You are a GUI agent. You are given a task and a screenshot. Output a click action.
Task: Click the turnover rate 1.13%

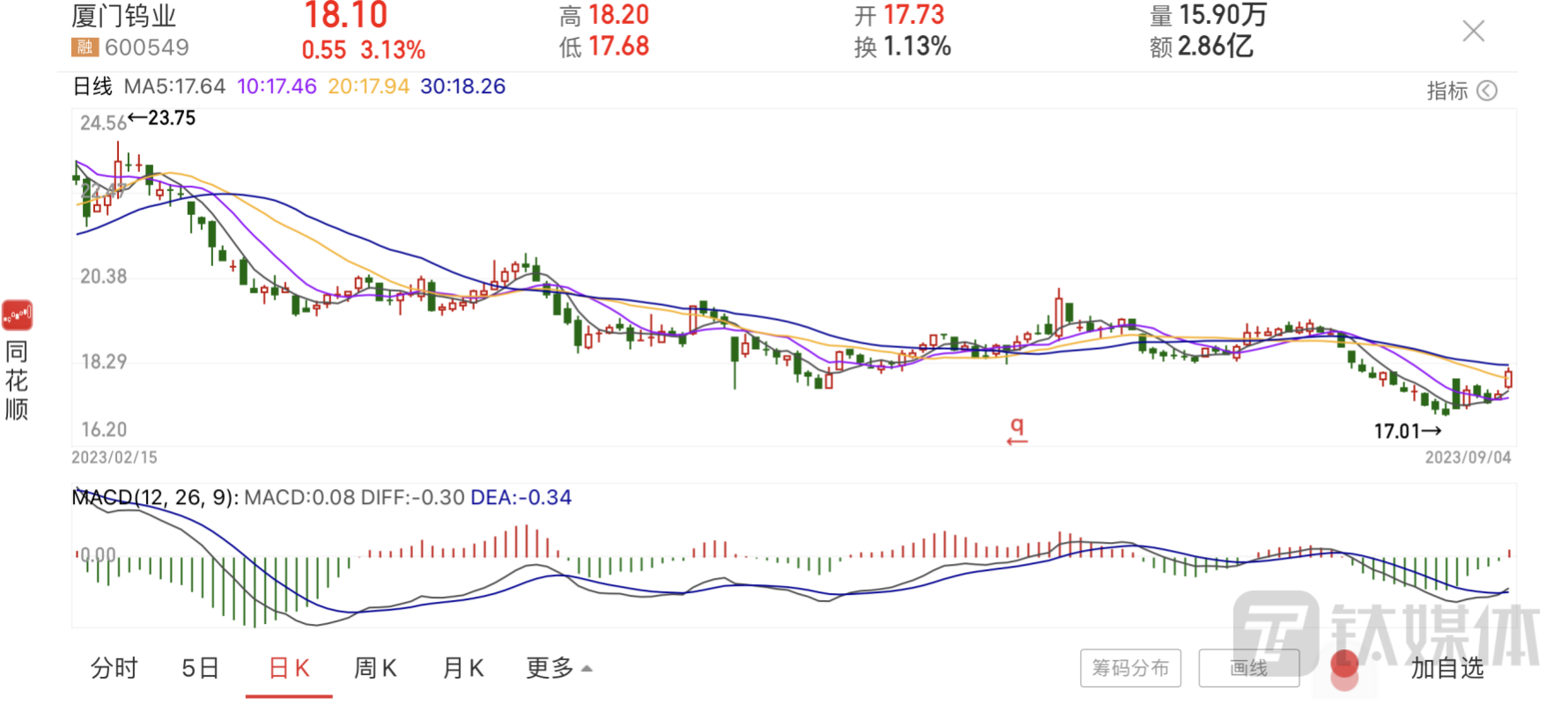[x=917, y=46]
